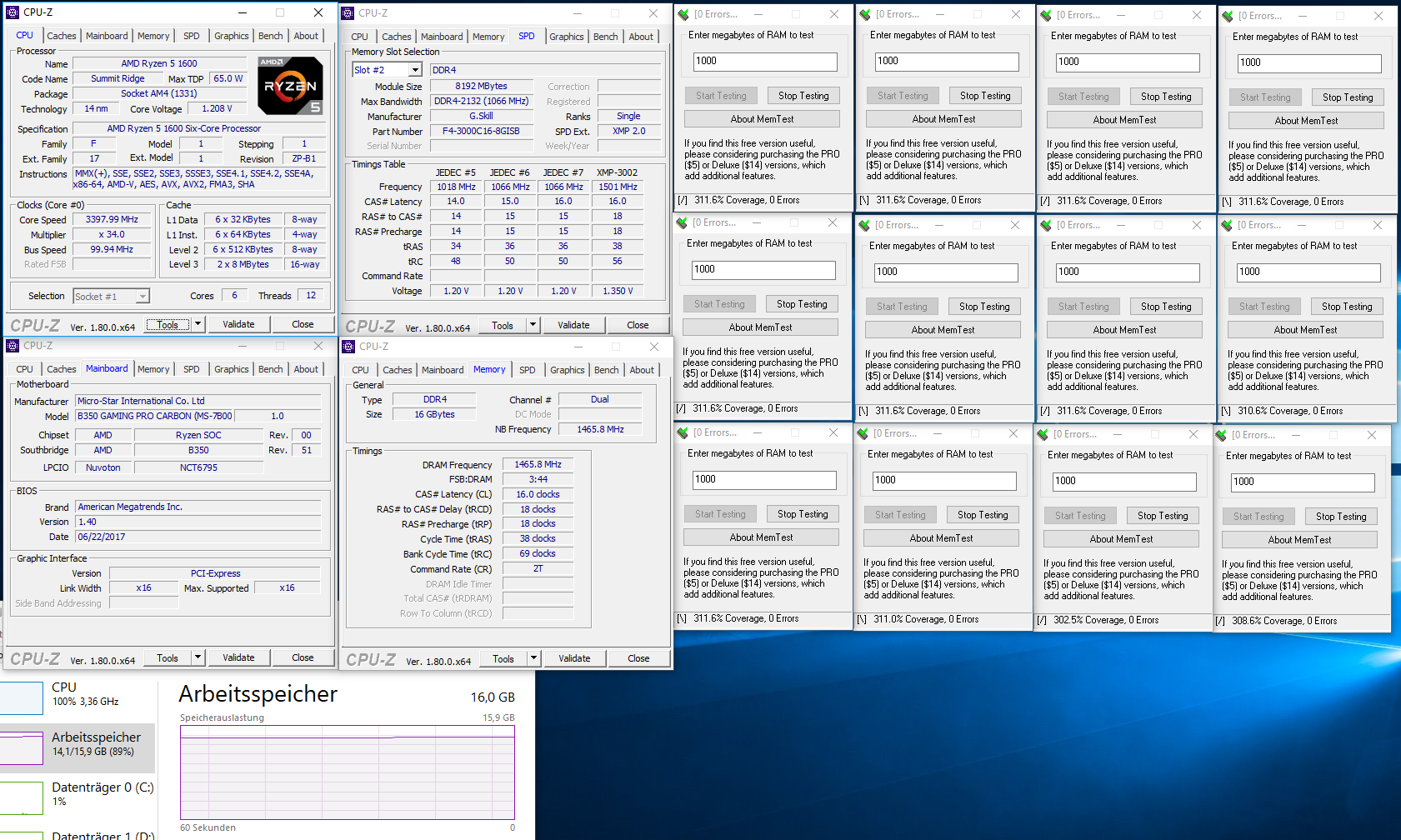Viewport: 1401px width, 840px height.
Task: Switch to CPU tab in the SPD CPU-Z window
Action: point(360,37)
